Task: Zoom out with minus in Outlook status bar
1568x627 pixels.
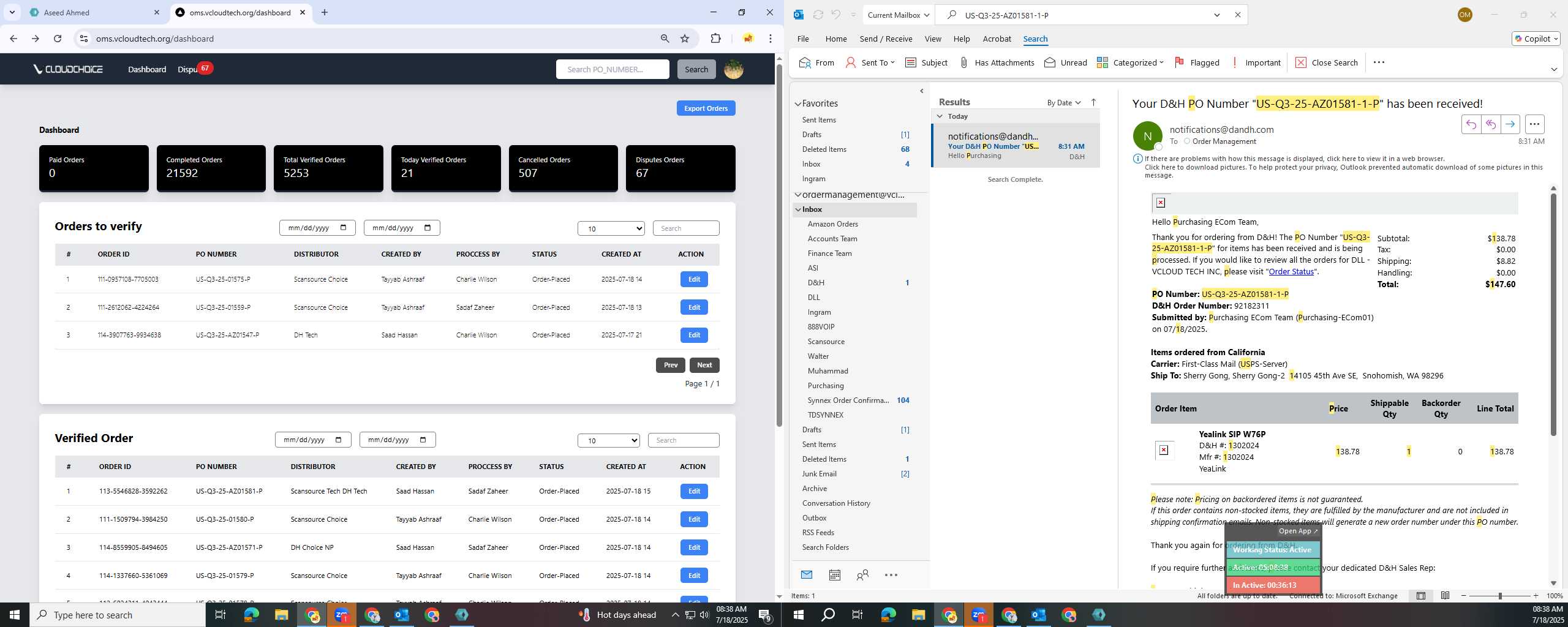Action: [1464, 596]
